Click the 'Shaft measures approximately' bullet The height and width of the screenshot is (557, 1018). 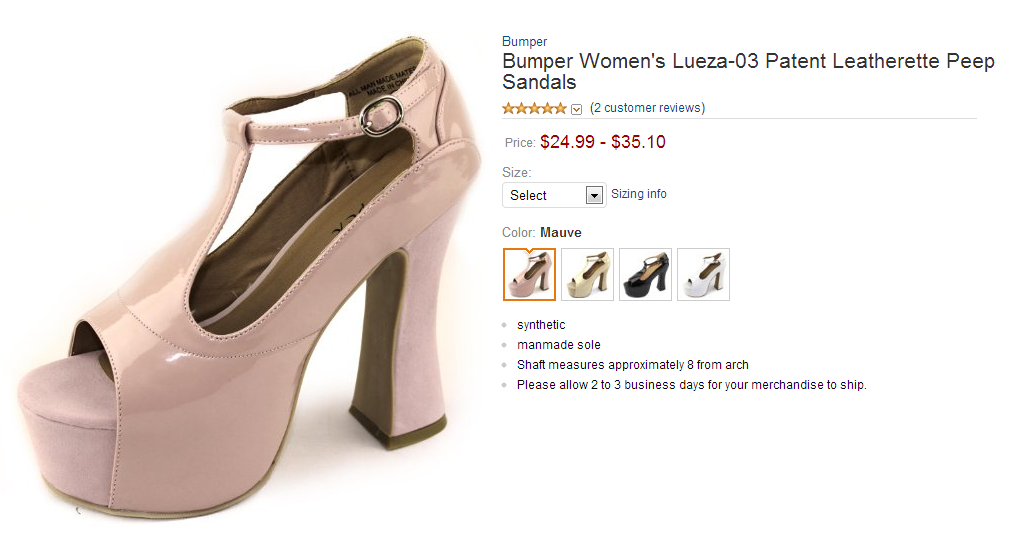point(632,365)
